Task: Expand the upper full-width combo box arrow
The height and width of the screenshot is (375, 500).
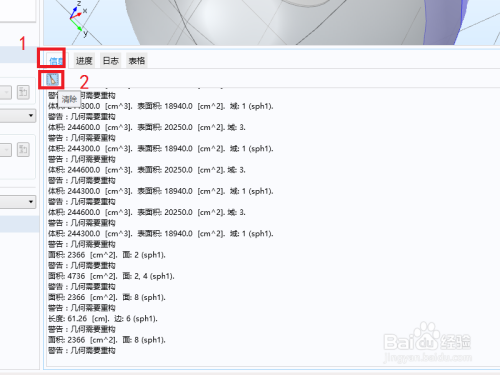Action: (31, 116)
